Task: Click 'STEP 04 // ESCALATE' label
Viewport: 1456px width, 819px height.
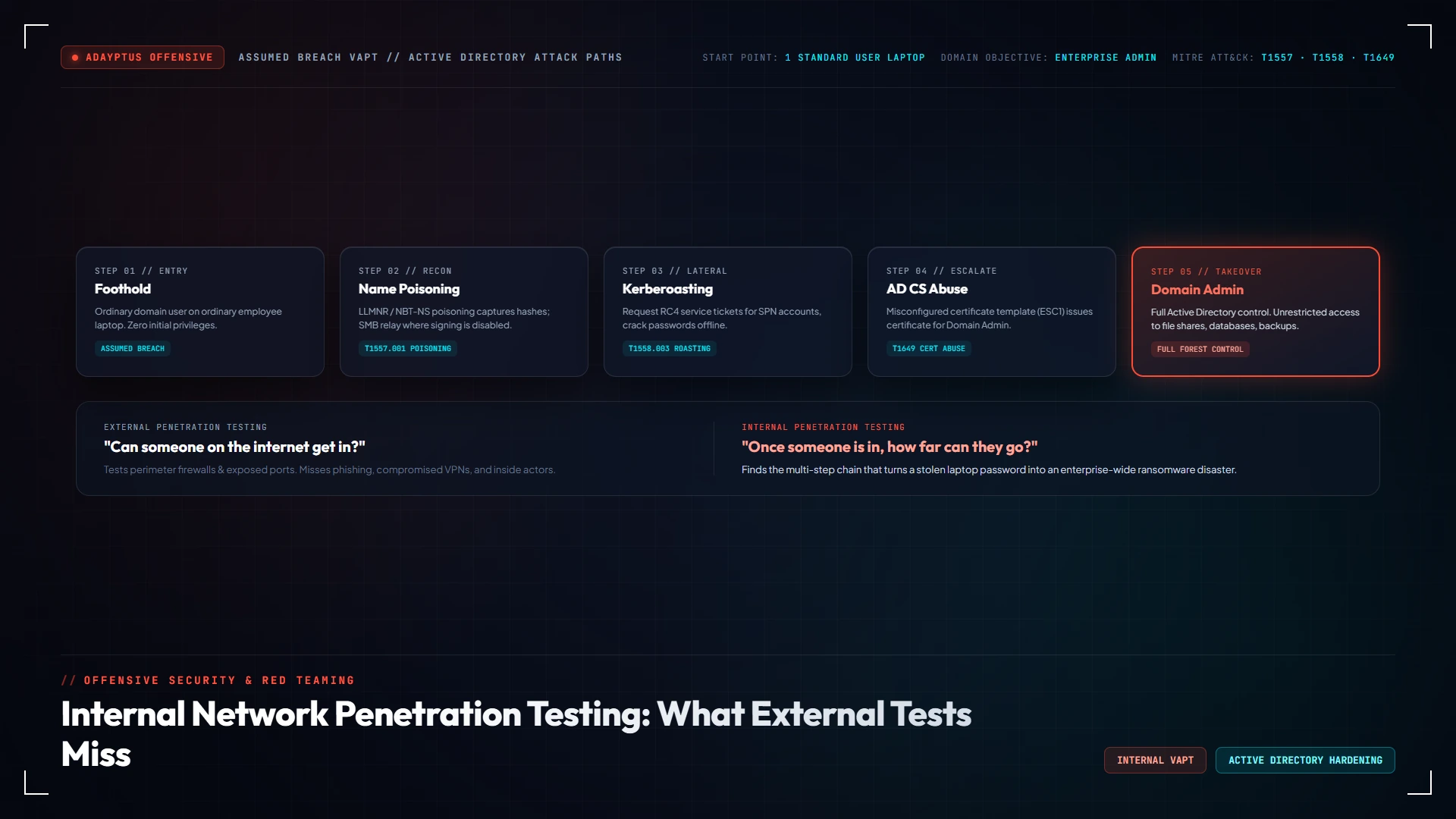Action: pos(942,271)
